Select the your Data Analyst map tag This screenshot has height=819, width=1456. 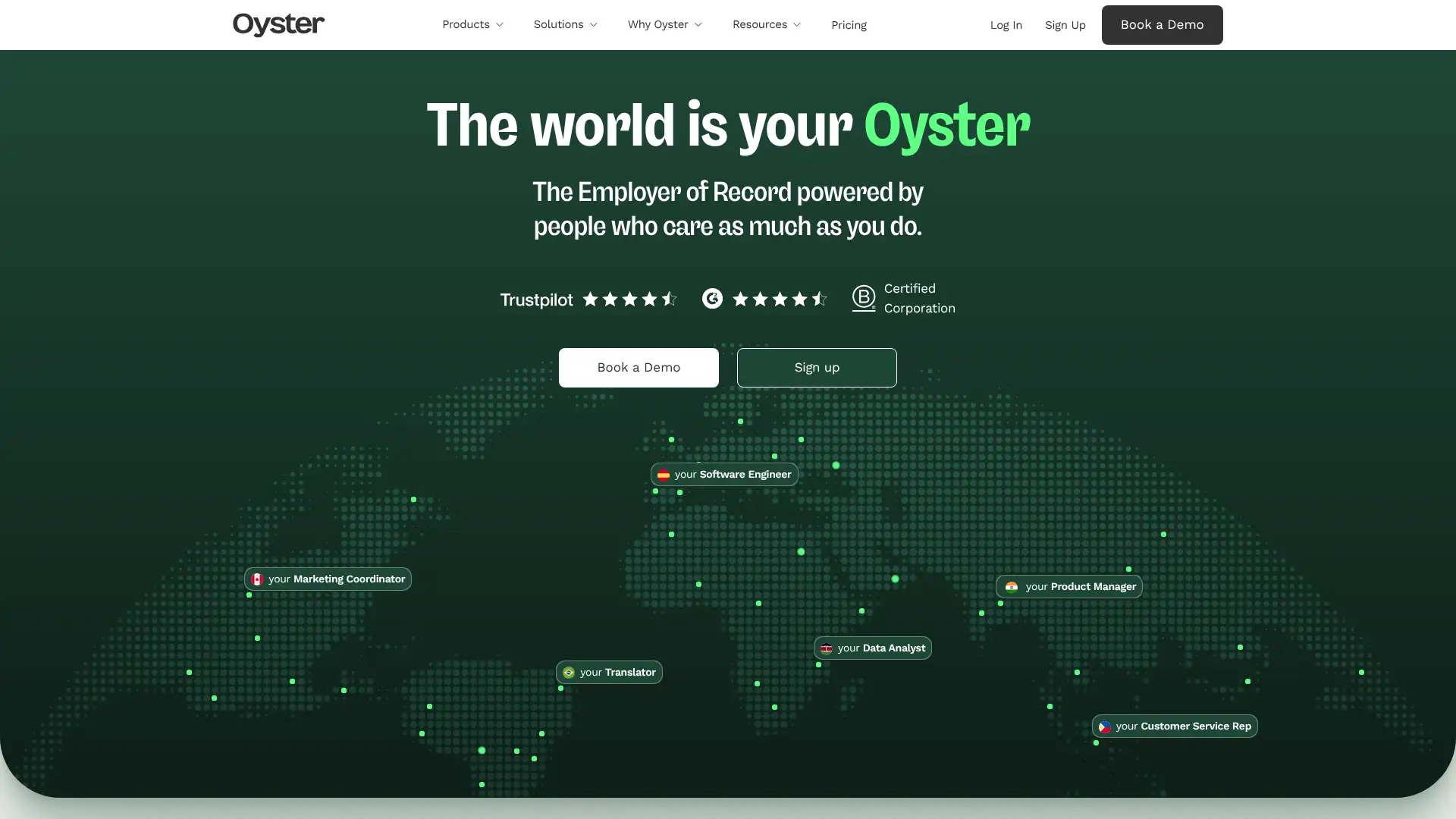click(x=873, y=648)
